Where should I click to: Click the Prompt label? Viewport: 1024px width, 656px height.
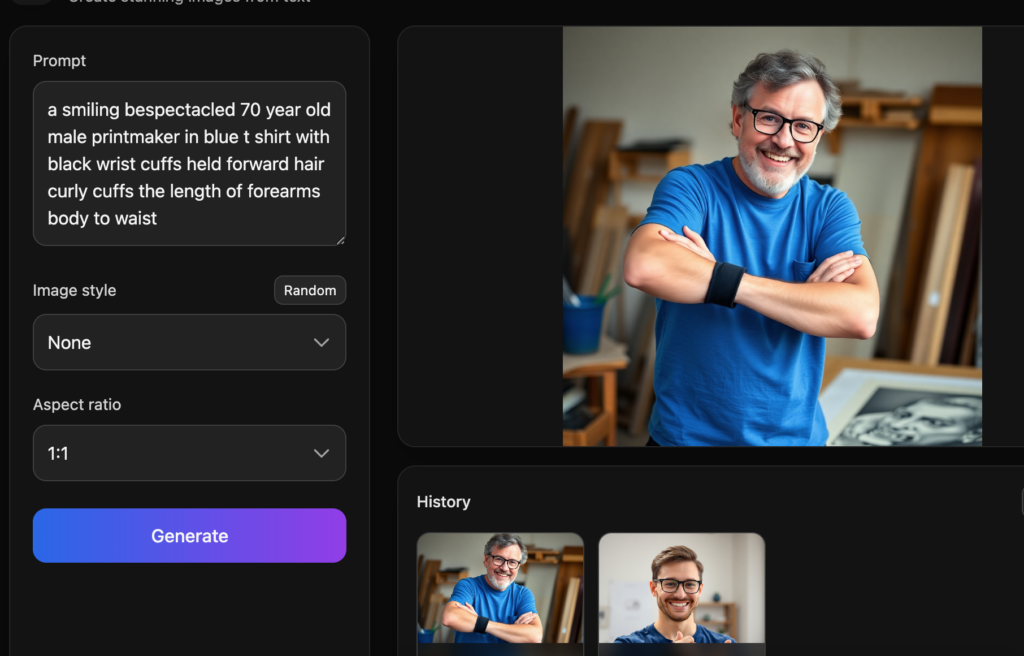59,61
